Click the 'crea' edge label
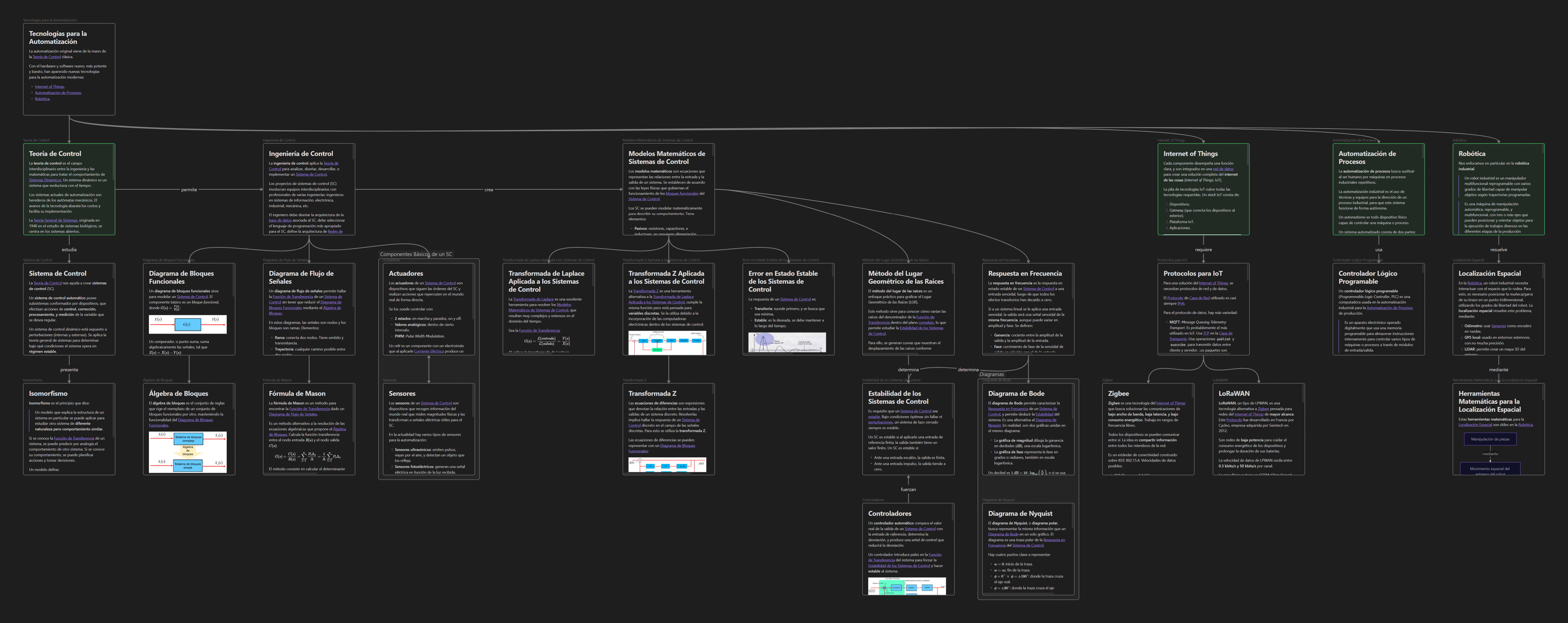Screen dimensions: 1568x623 [489, 190]
